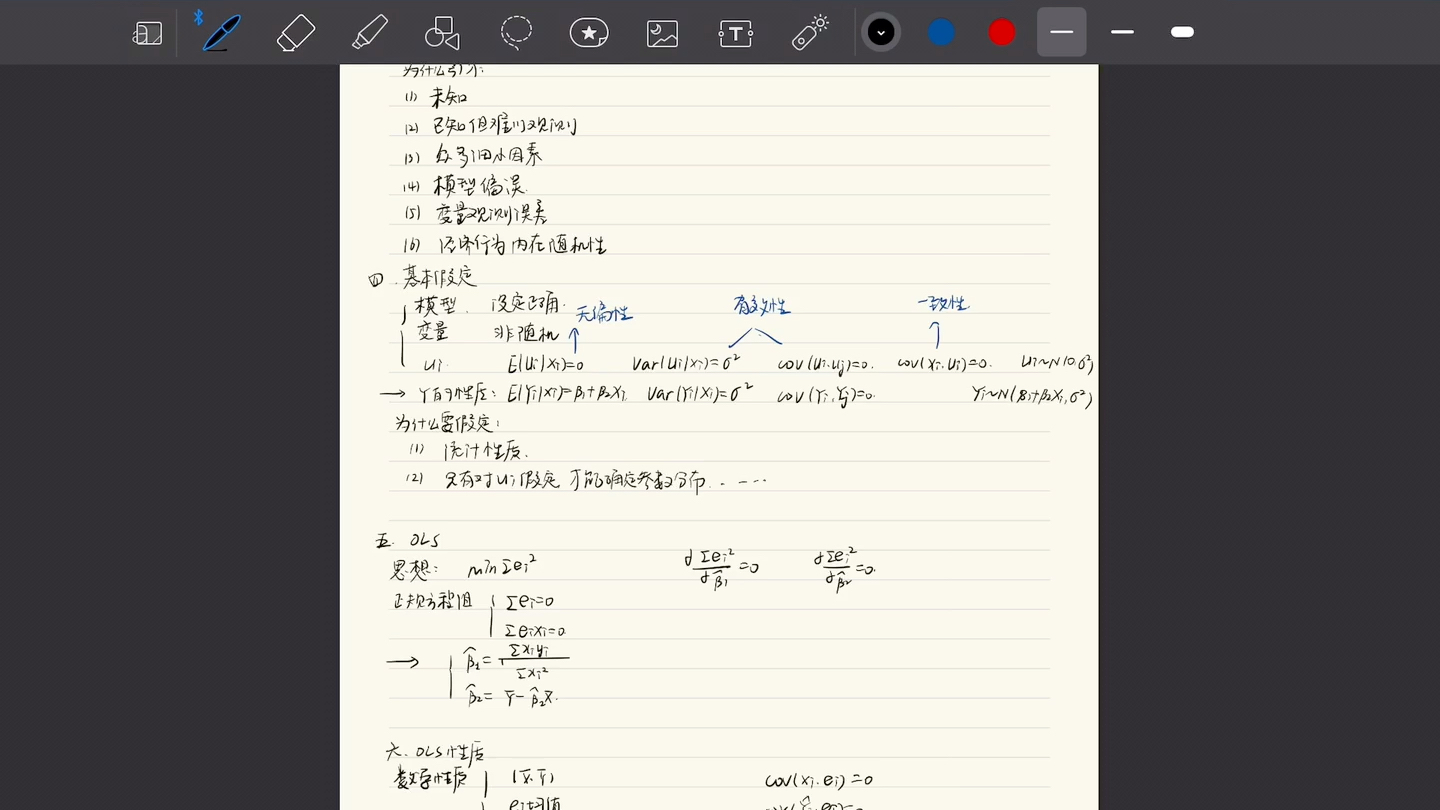Select the Image insert tool
The height and width of the screenshot is (810, 1440).
tap(662, 33)
